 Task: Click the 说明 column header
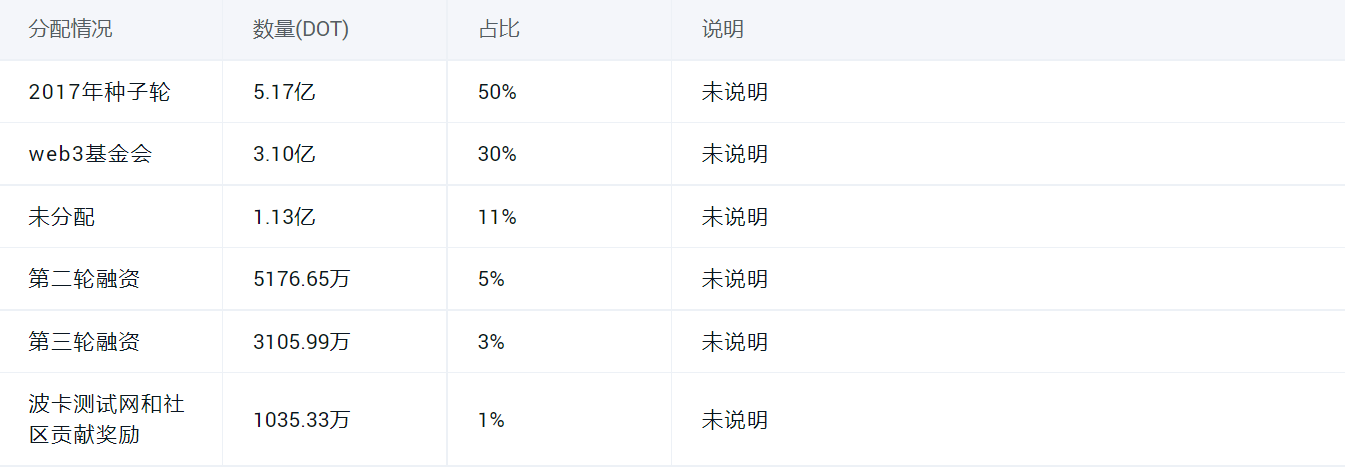(x=723, y=29)
